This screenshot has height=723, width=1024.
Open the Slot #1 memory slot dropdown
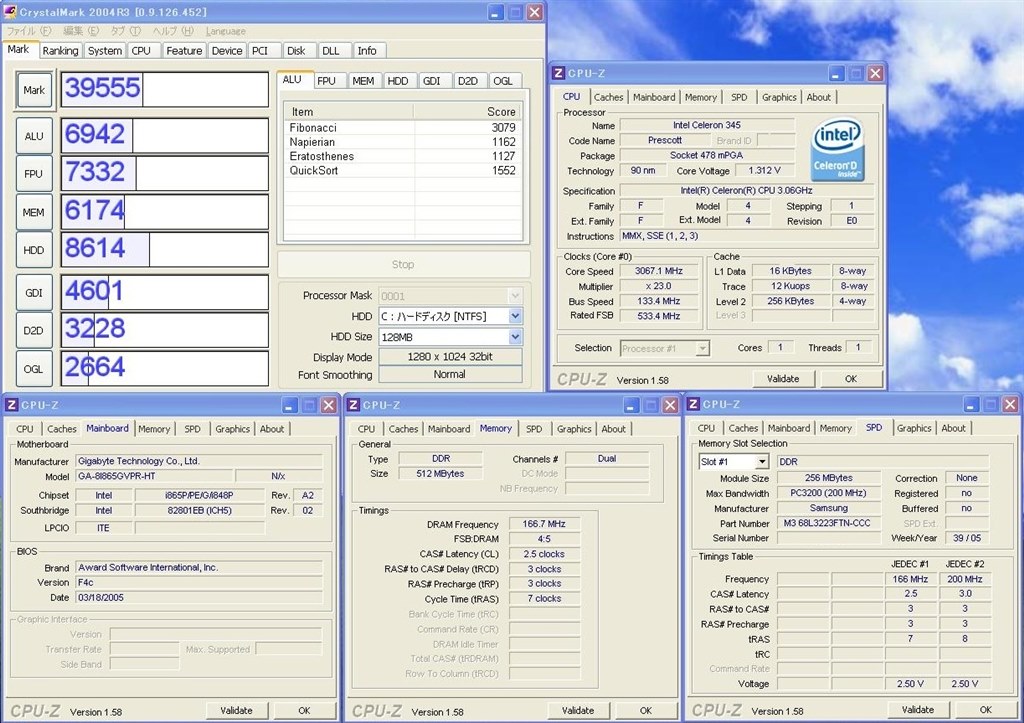tap(762, 462)
